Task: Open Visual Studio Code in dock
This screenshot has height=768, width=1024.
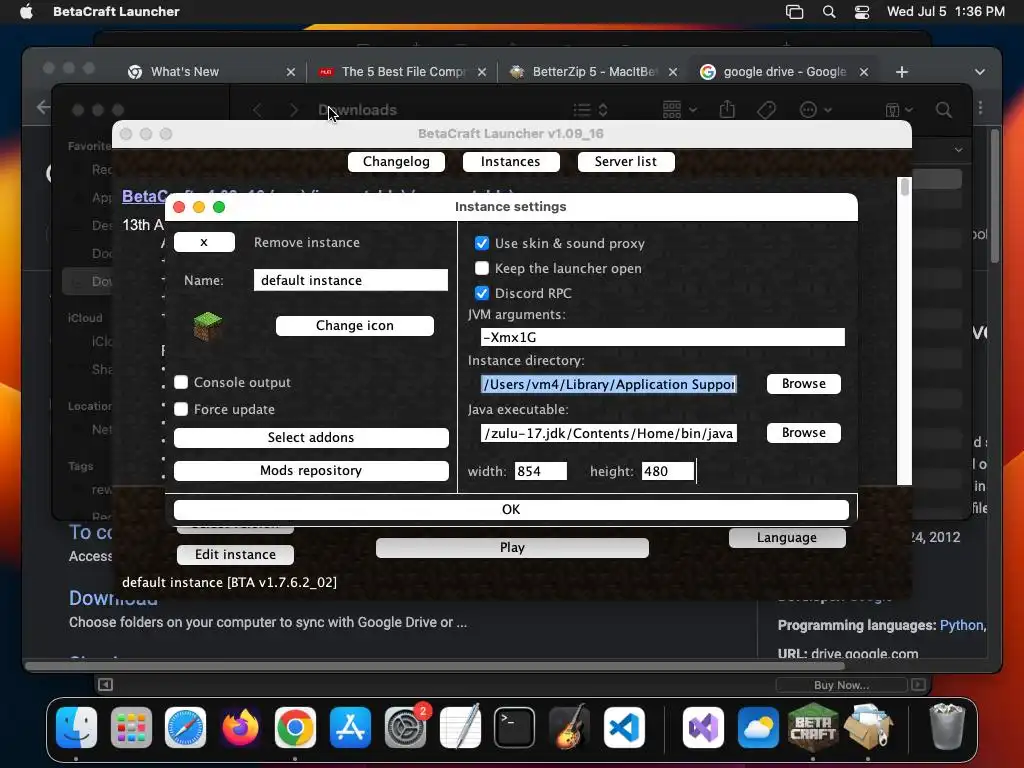Action: (624, 727)
